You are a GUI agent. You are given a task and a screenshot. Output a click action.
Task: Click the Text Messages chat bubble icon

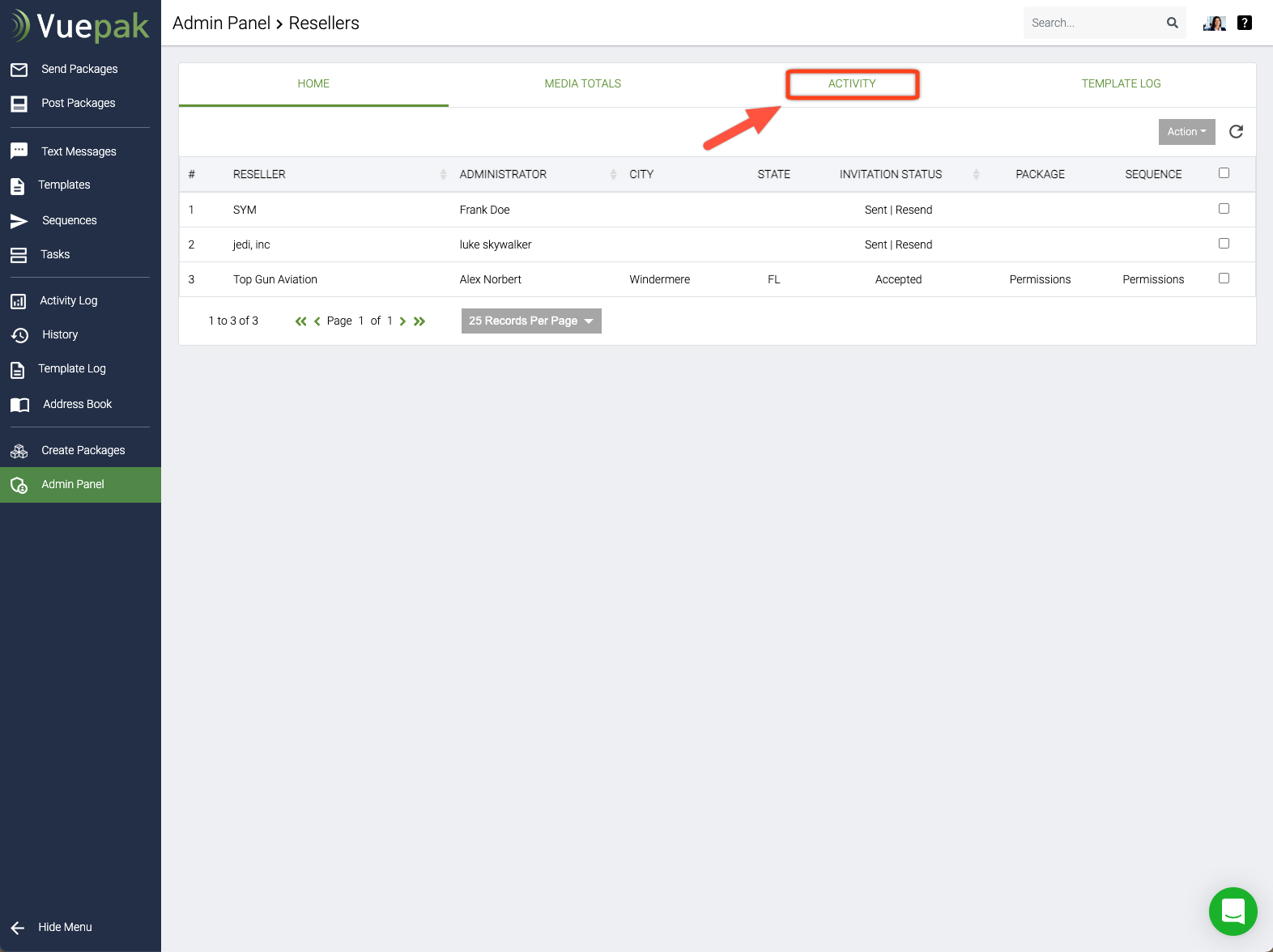(x=19, y=151)
